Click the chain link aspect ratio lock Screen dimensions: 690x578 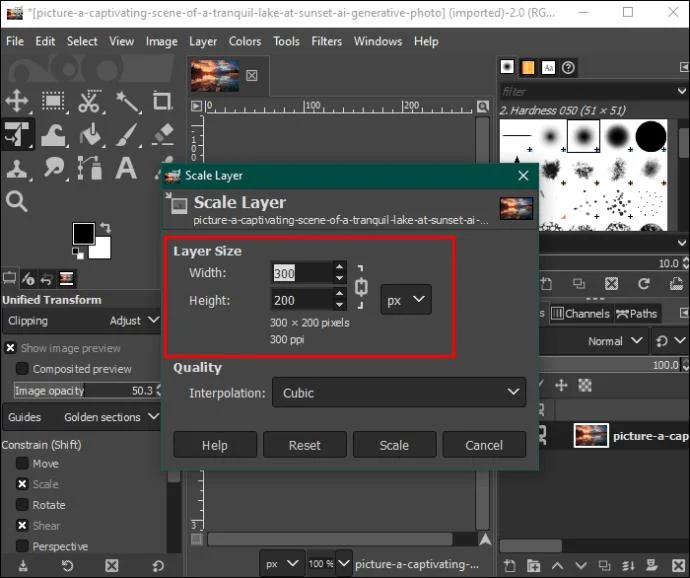tap(361, 287)
